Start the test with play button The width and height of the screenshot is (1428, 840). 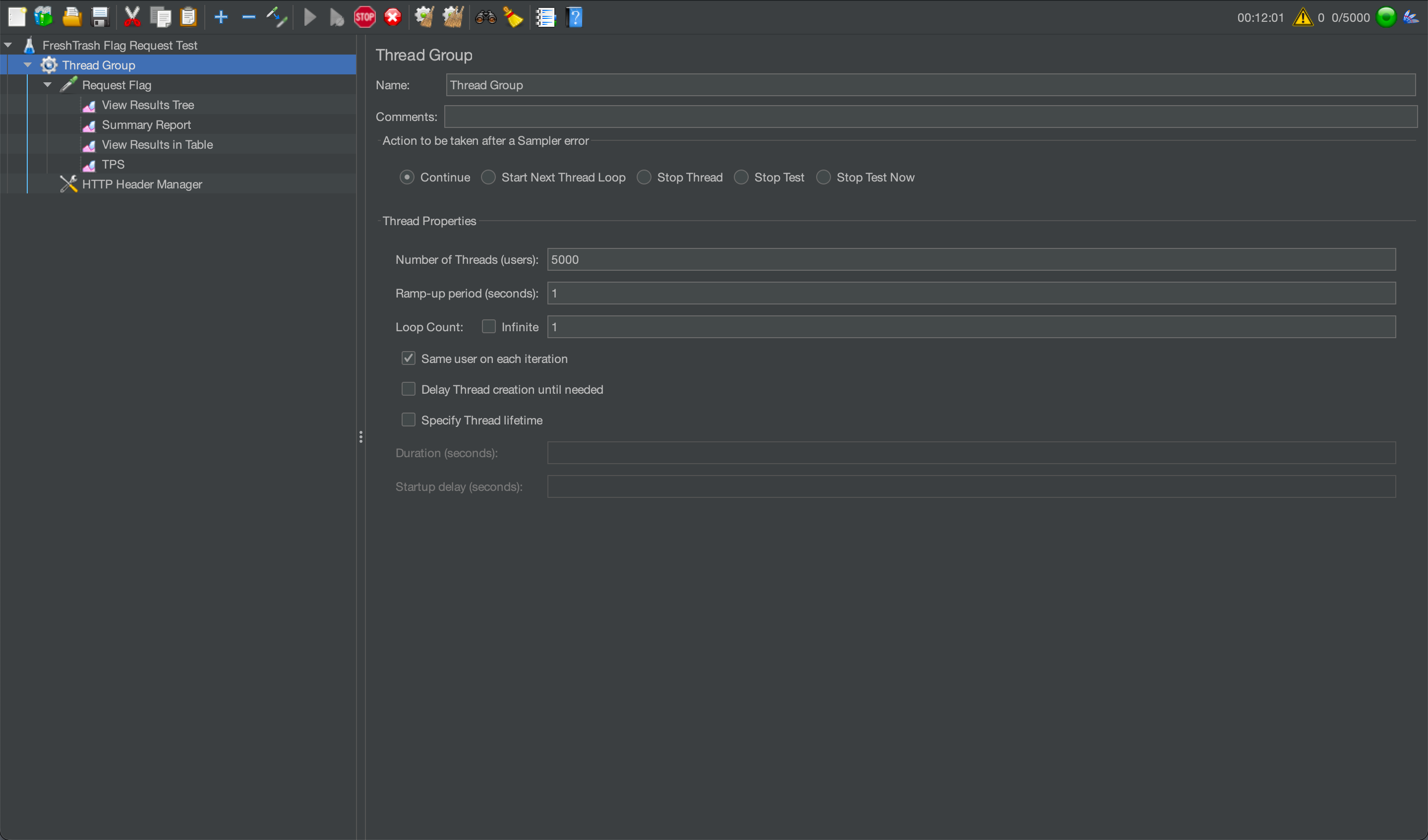[x=309, y=17]
